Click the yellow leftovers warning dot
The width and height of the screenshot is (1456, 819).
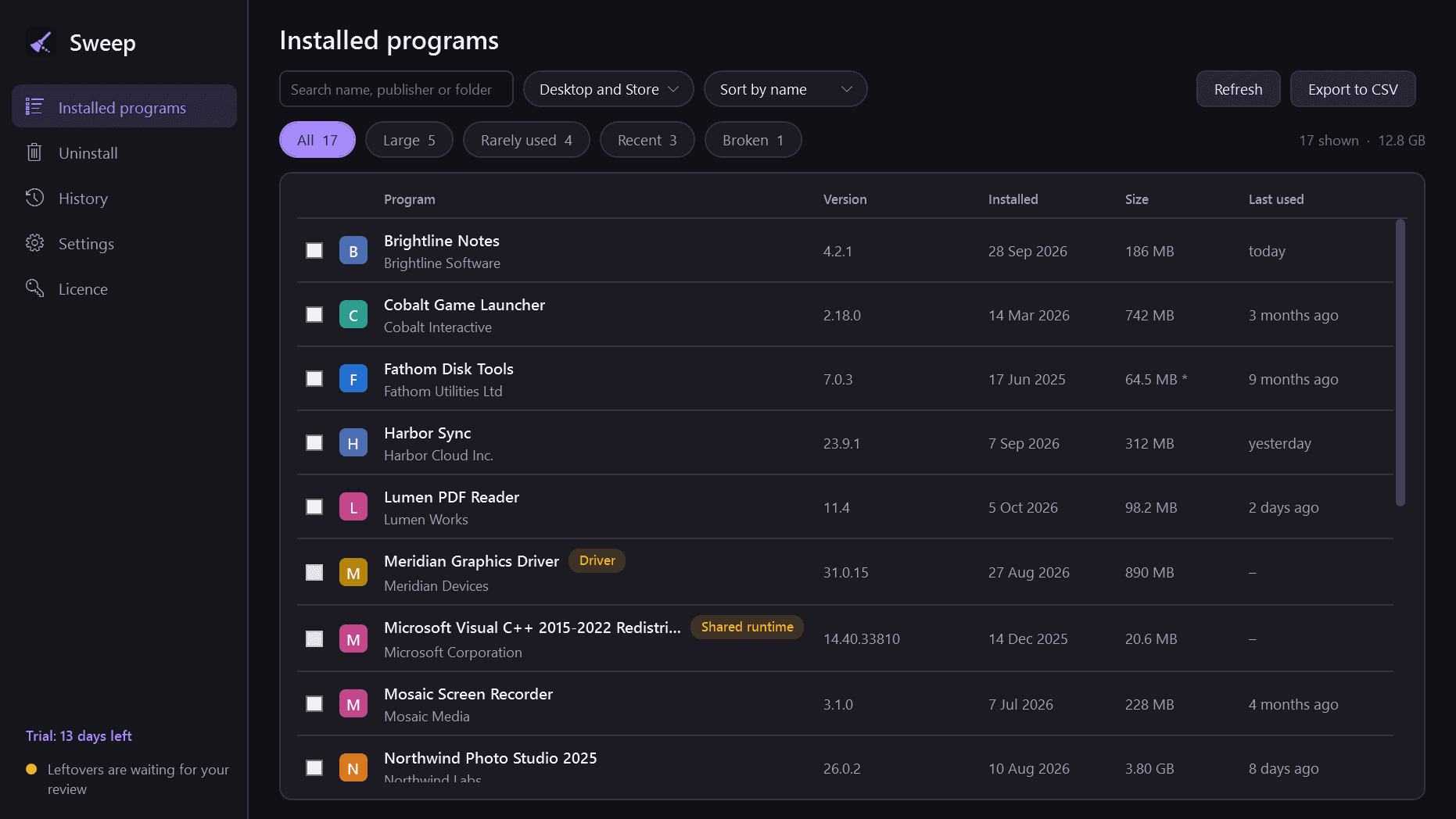tap(31, 769)
